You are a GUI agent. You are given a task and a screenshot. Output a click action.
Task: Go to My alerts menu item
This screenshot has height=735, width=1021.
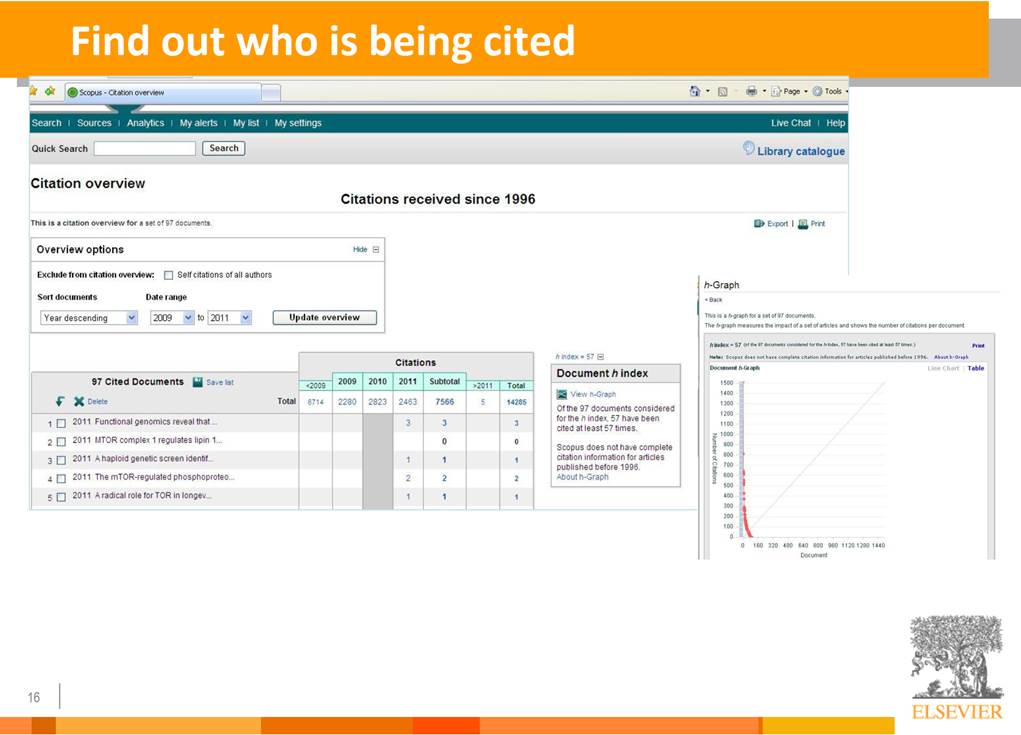tap(198, 123)
